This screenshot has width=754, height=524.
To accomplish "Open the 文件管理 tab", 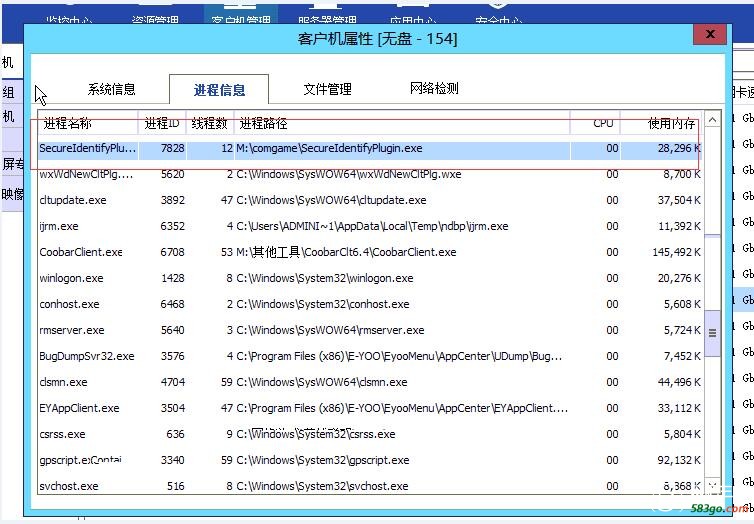I will [x=327, y=89].
